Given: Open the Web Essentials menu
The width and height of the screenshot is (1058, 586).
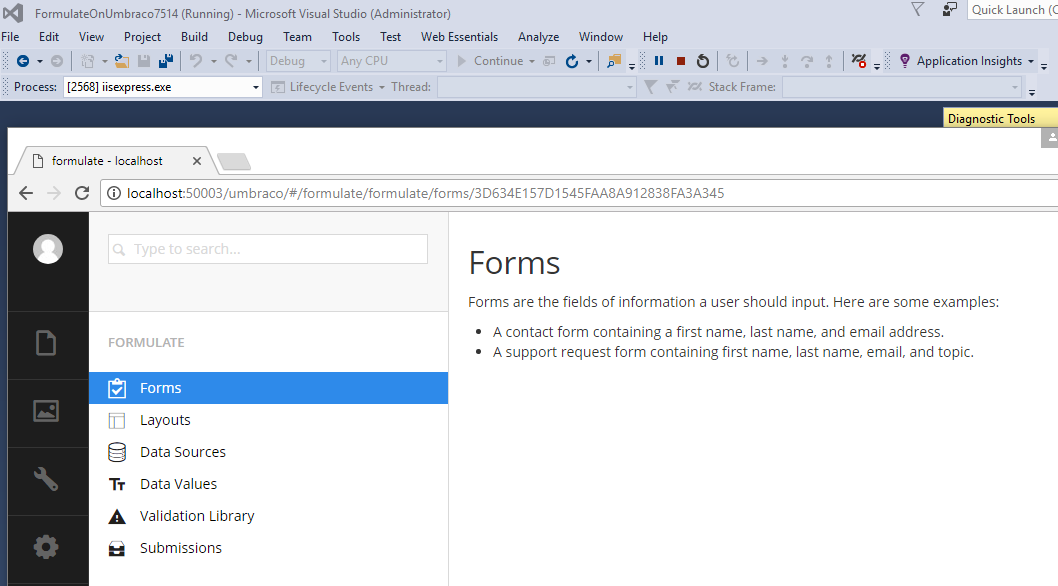Looking at the screenshot, I should [460, 37].
